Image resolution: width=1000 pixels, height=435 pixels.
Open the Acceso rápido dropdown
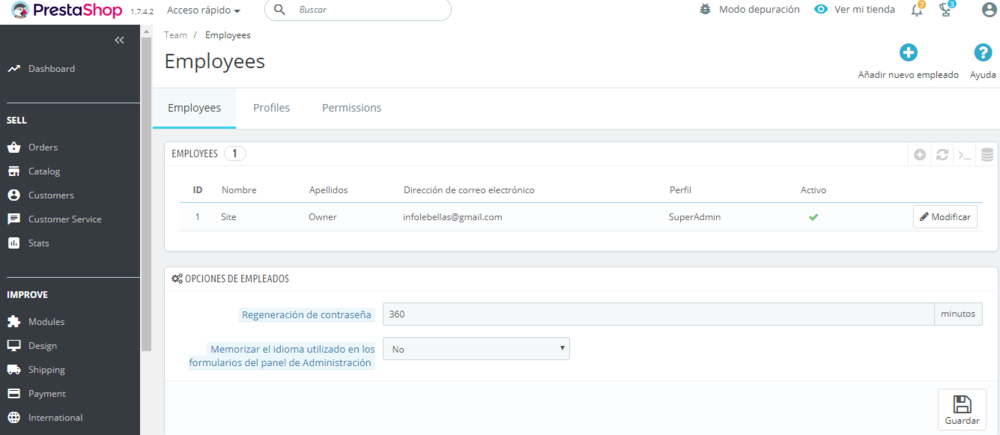[x=203, y=10]
